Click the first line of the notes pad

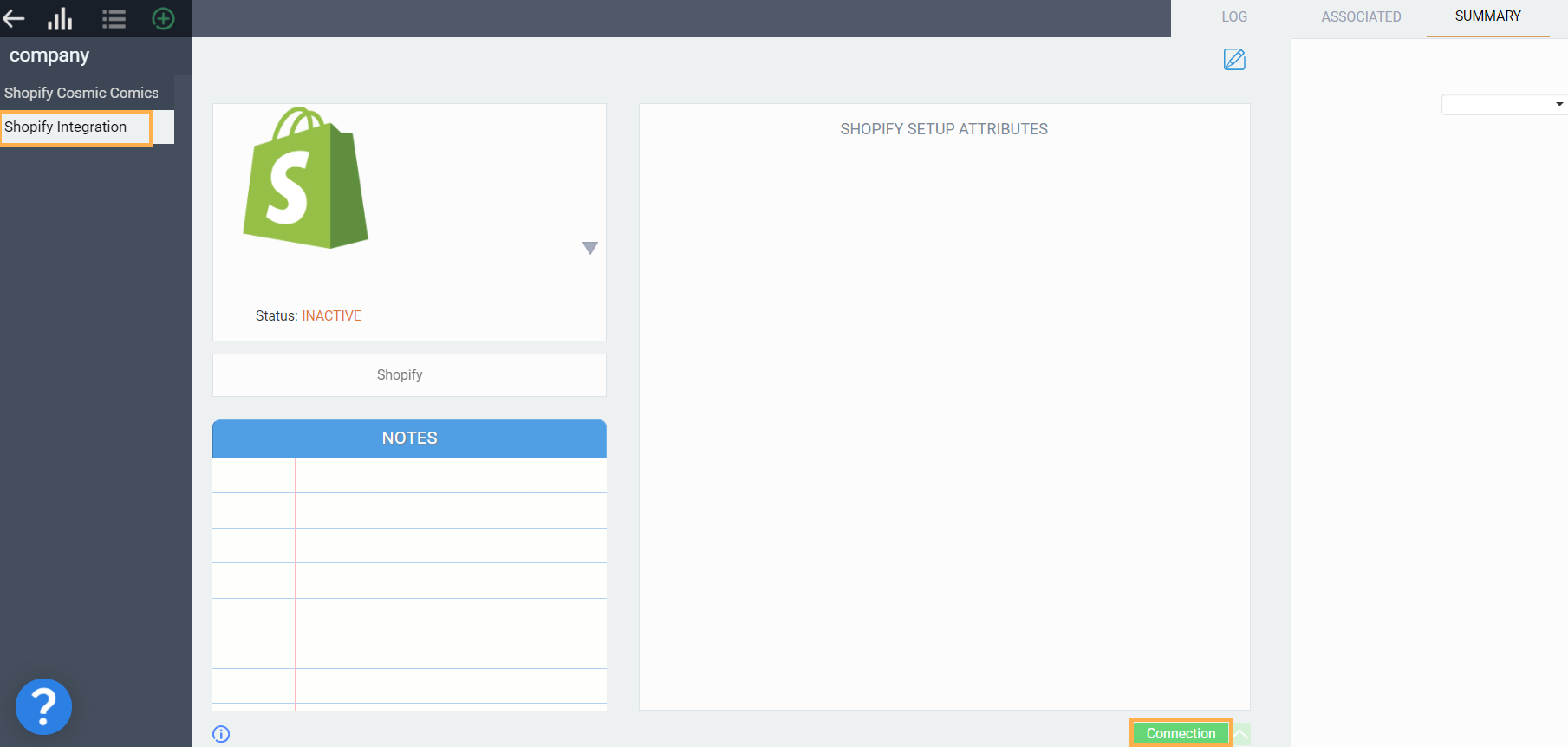pyautogui.click(x=409, y=476)
